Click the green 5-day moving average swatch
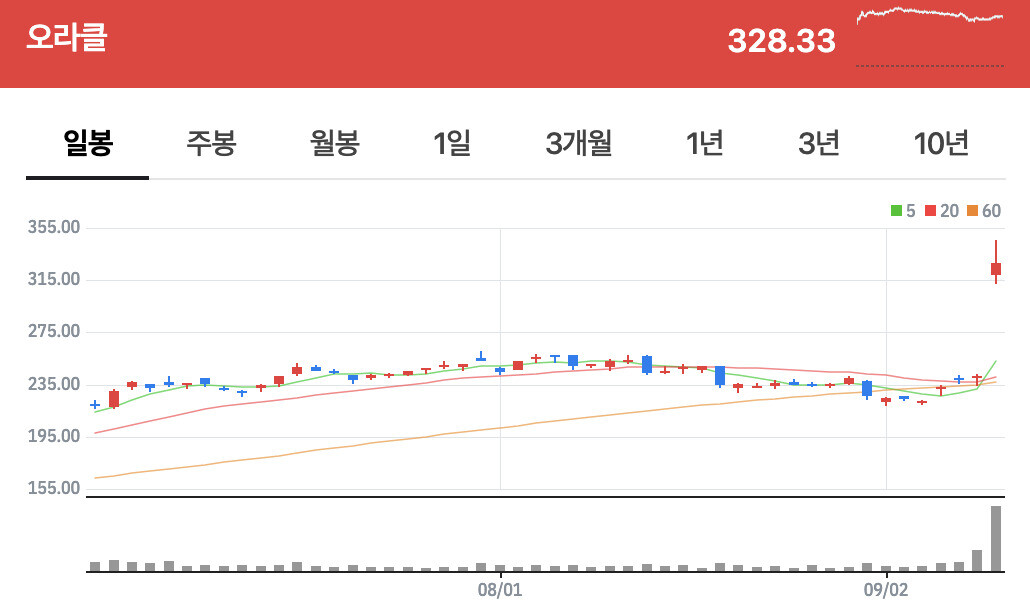This screenshot has height=616, width=1030. pyautogui.click(x=896, y=211)
